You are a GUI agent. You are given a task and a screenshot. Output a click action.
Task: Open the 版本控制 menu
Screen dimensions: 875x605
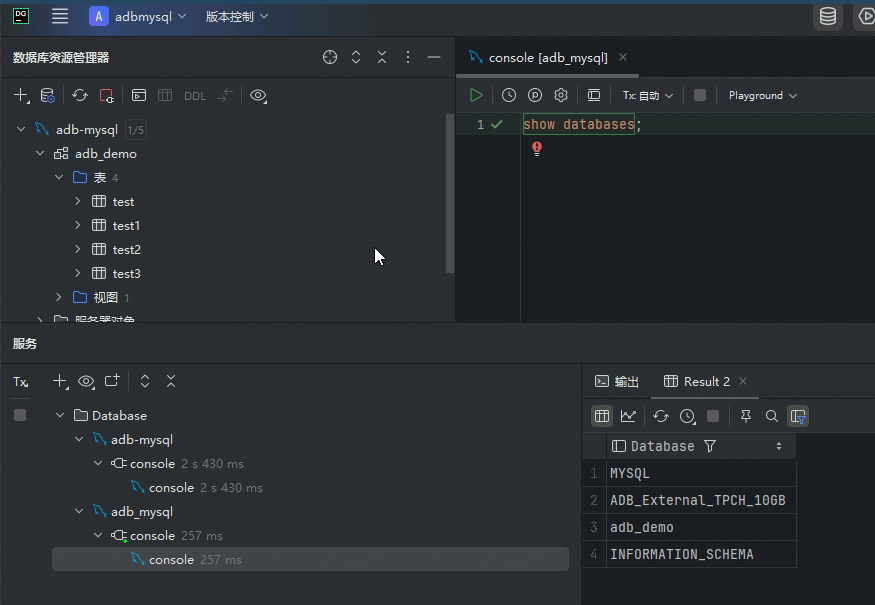237,17
